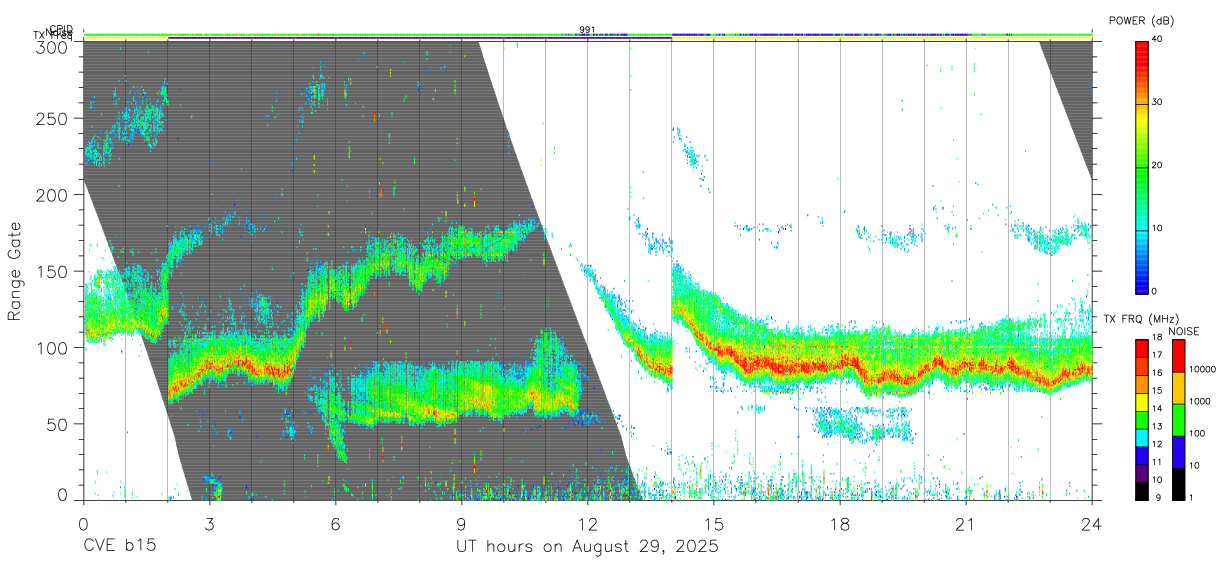Click the green swatch in the NOISE legend
1228x567 pixels.
point(1177,419)
